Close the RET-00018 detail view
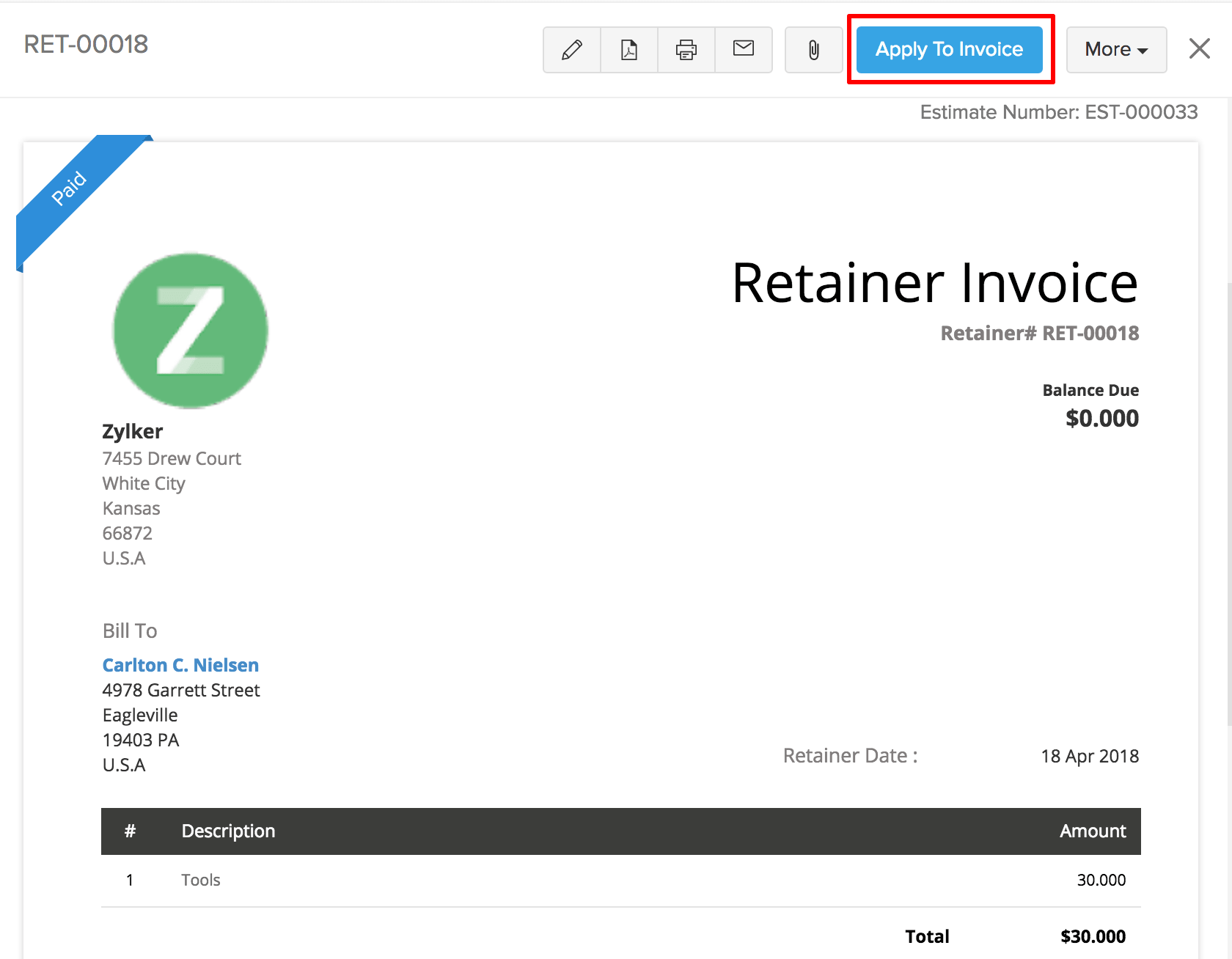This screenshot has width=1232, height=959. pos(1199,49)
